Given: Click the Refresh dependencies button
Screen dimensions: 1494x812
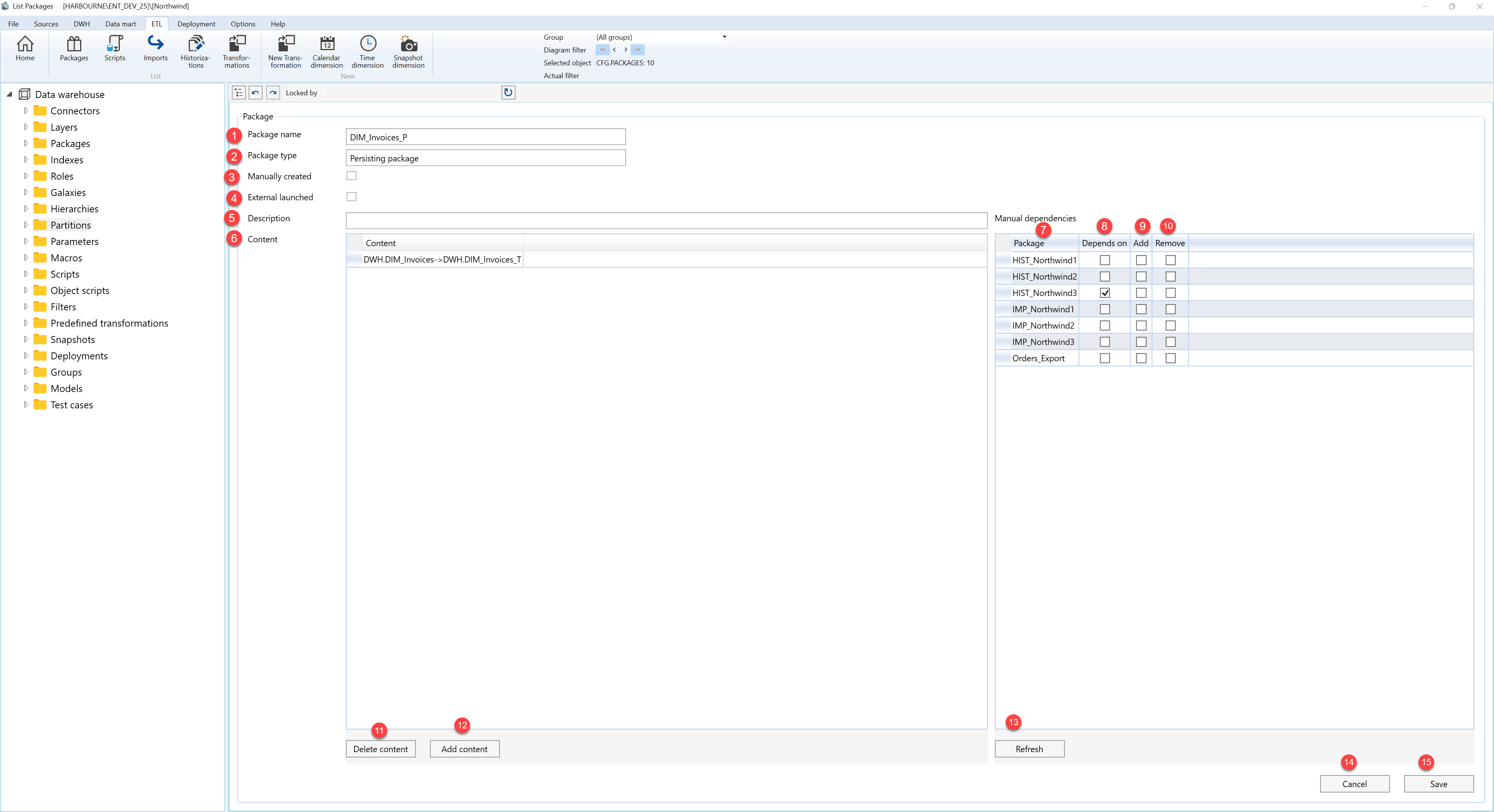Looking at the screenshot, I should tap(1029, 749).
